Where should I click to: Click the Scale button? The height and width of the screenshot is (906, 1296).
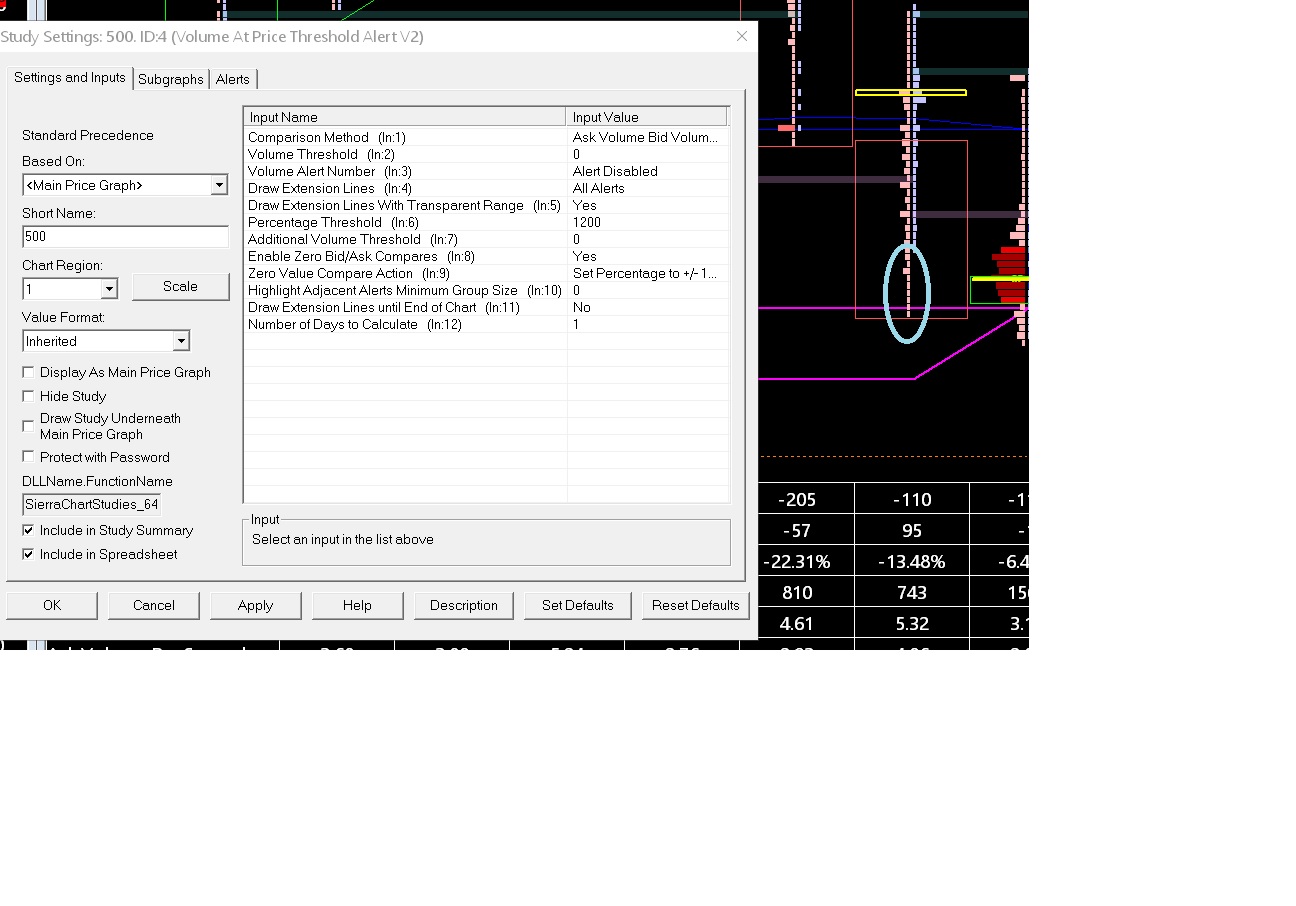(x=180, y=286)
